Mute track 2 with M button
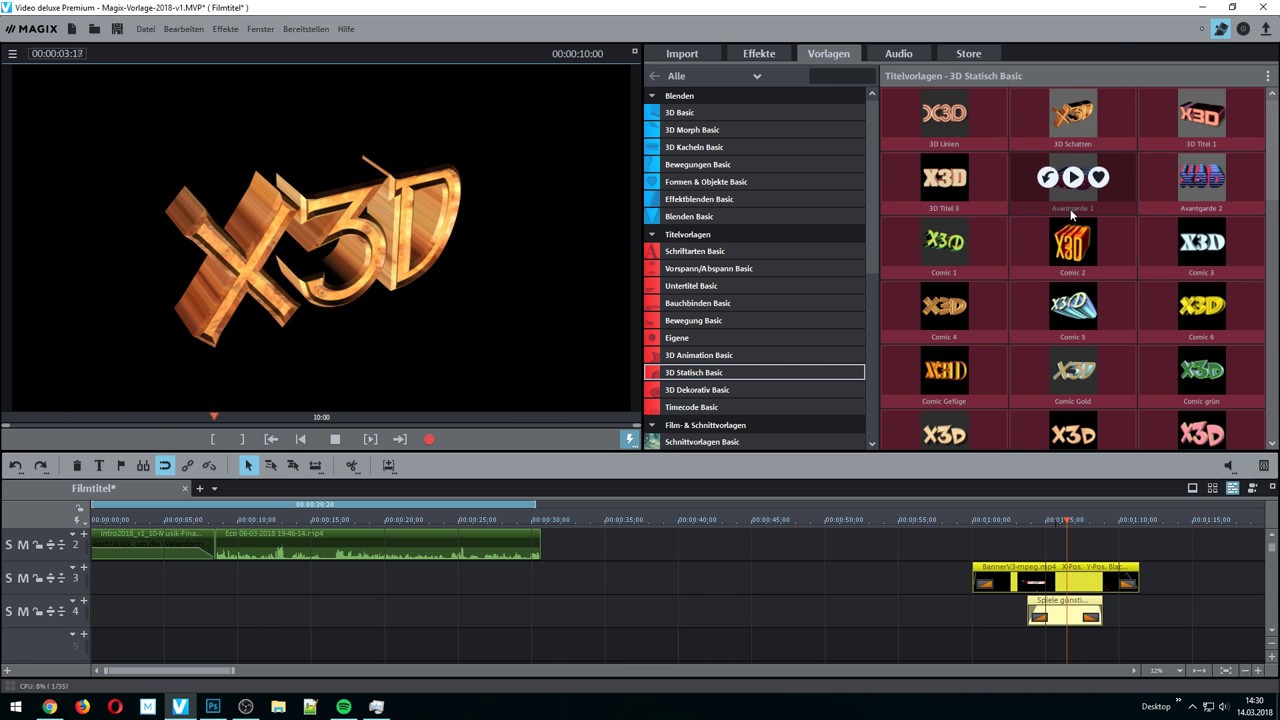This screenshot has height=720, width=1280. (23, 545)
